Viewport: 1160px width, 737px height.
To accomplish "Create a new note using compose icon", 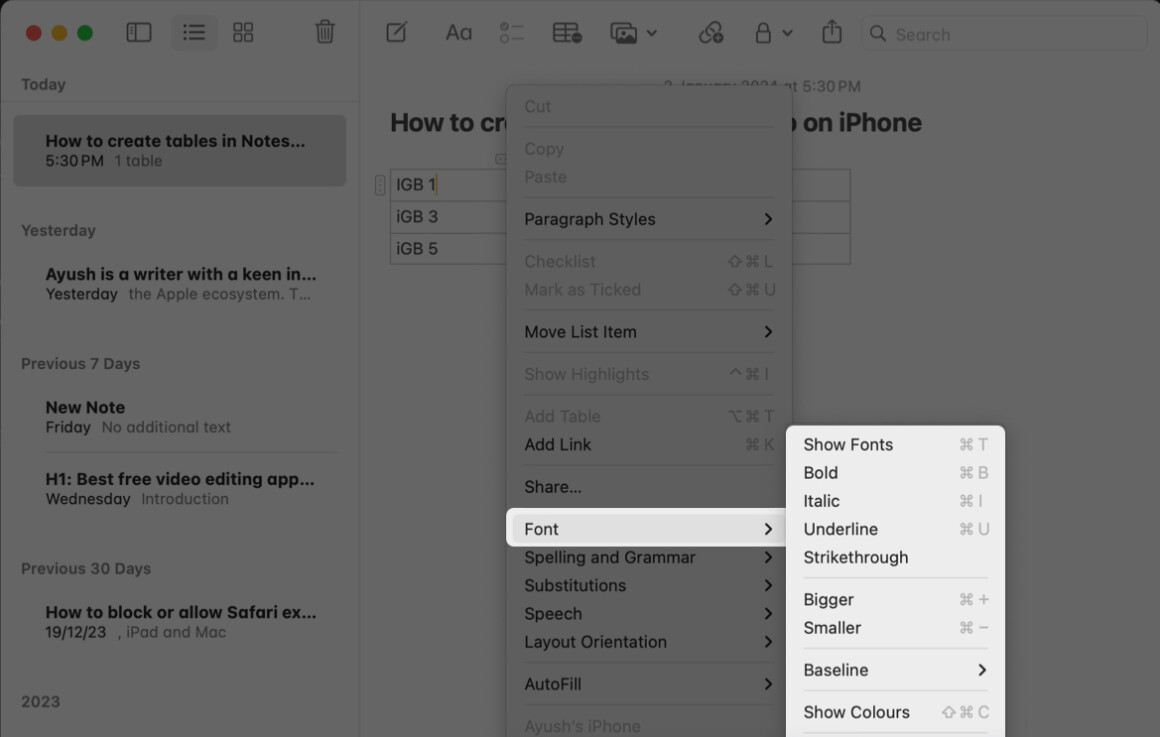I will [396, 32].
